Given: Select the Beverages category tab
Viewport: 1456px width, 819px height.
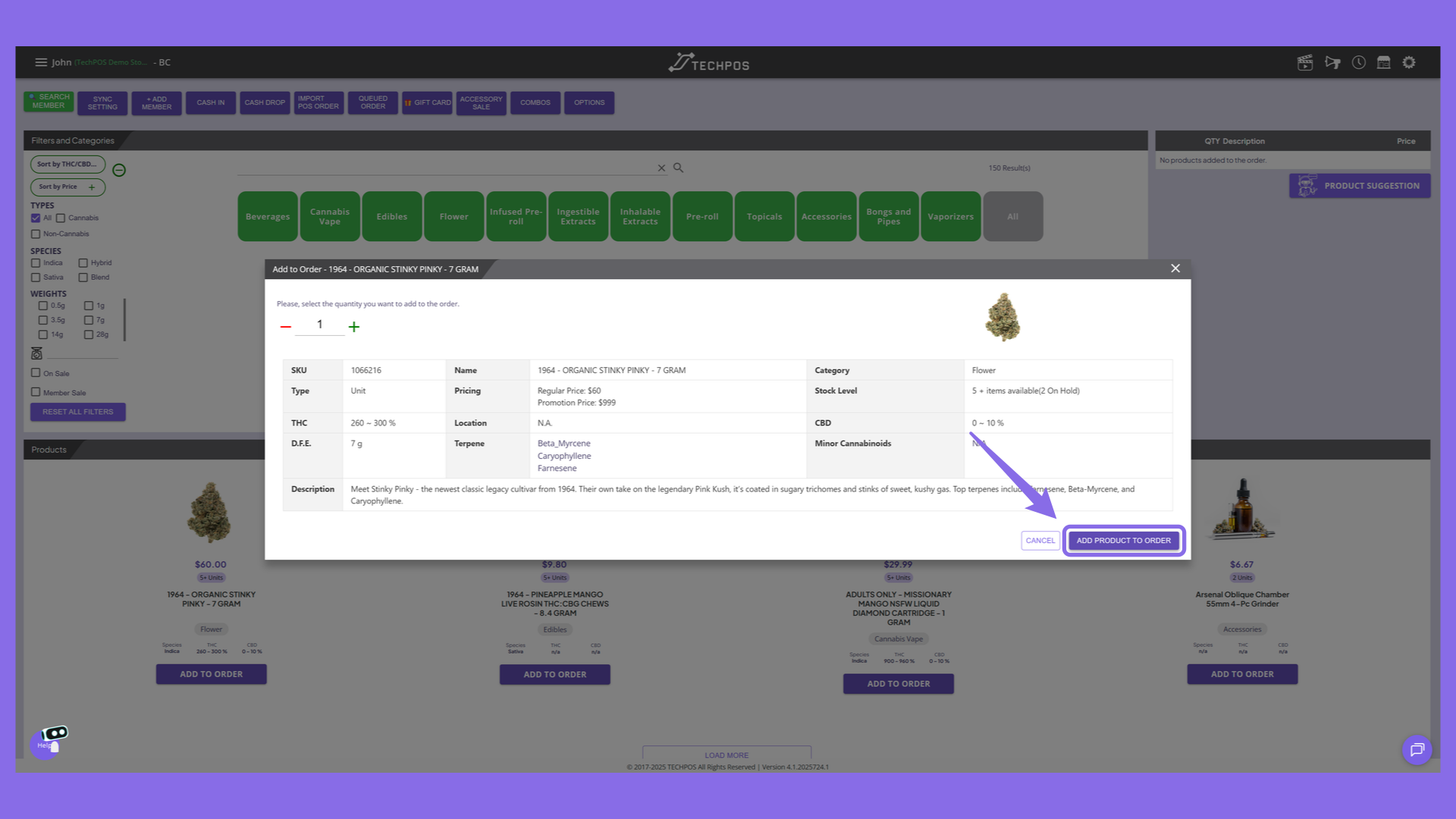Looking at the screenshot, I should pos(268,217).
